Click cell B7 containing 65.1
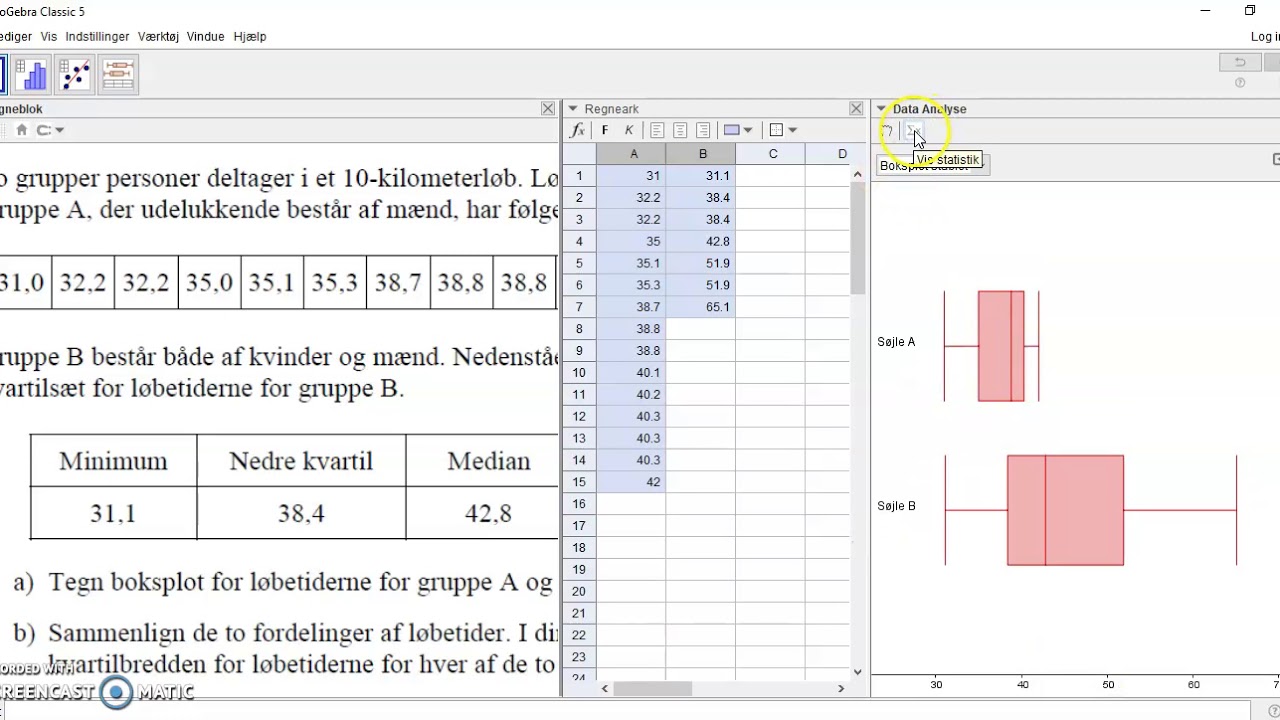 click(x=701, y=307)
